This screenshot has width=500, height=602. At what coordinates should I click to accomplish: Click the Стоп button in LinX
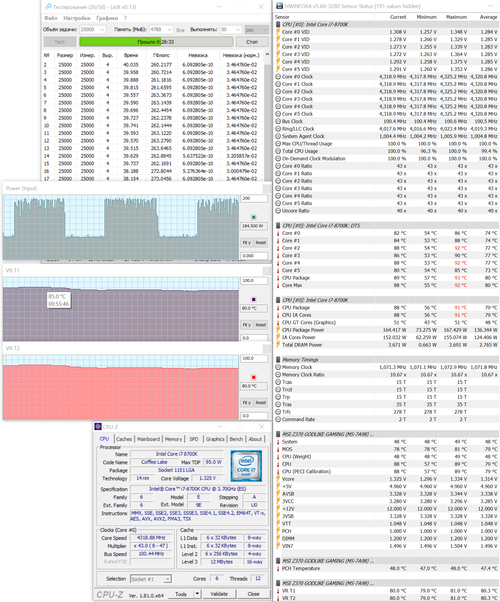pos(252,42)
